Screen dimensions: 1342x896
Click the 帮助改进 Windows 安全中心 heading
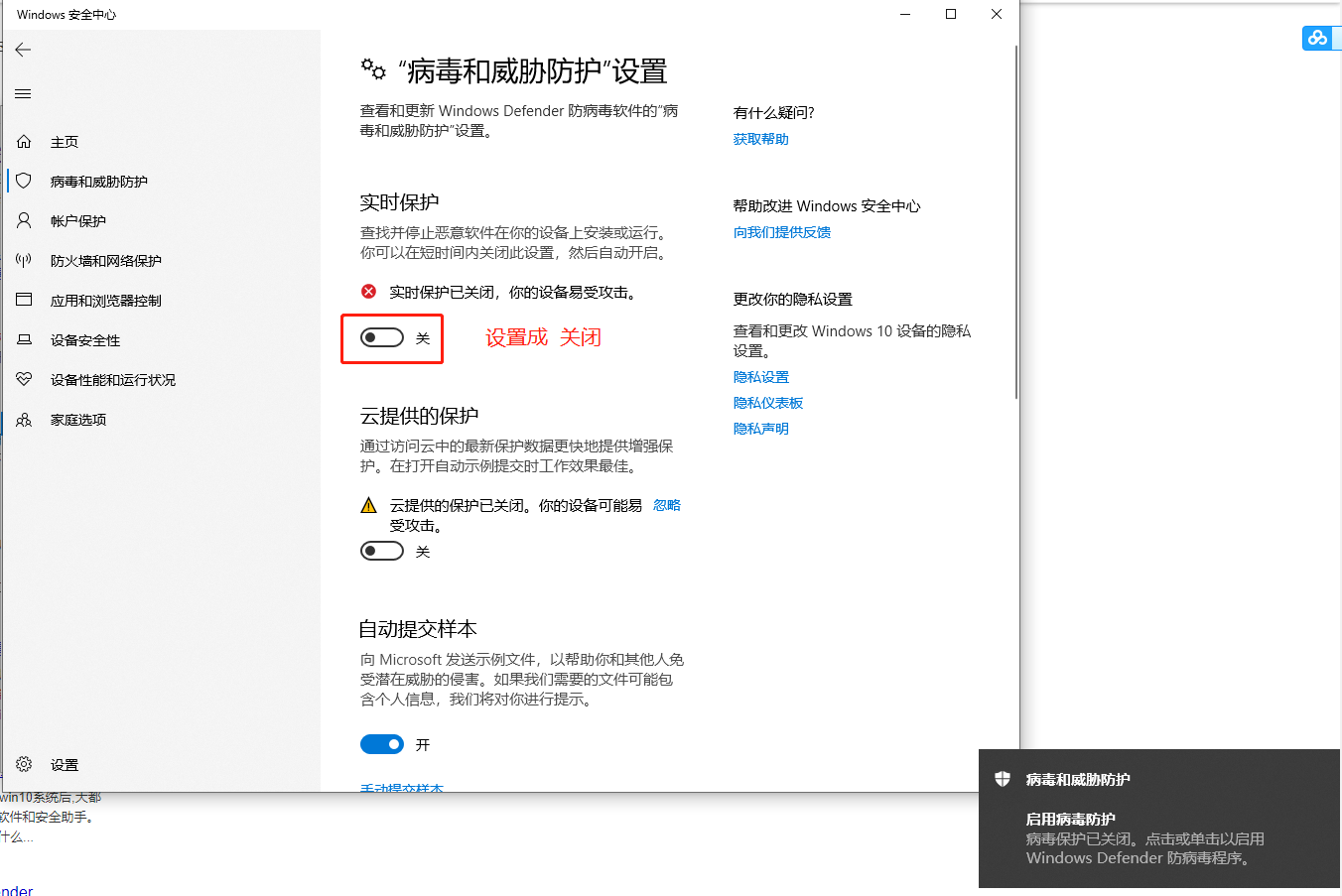[827, 206]
